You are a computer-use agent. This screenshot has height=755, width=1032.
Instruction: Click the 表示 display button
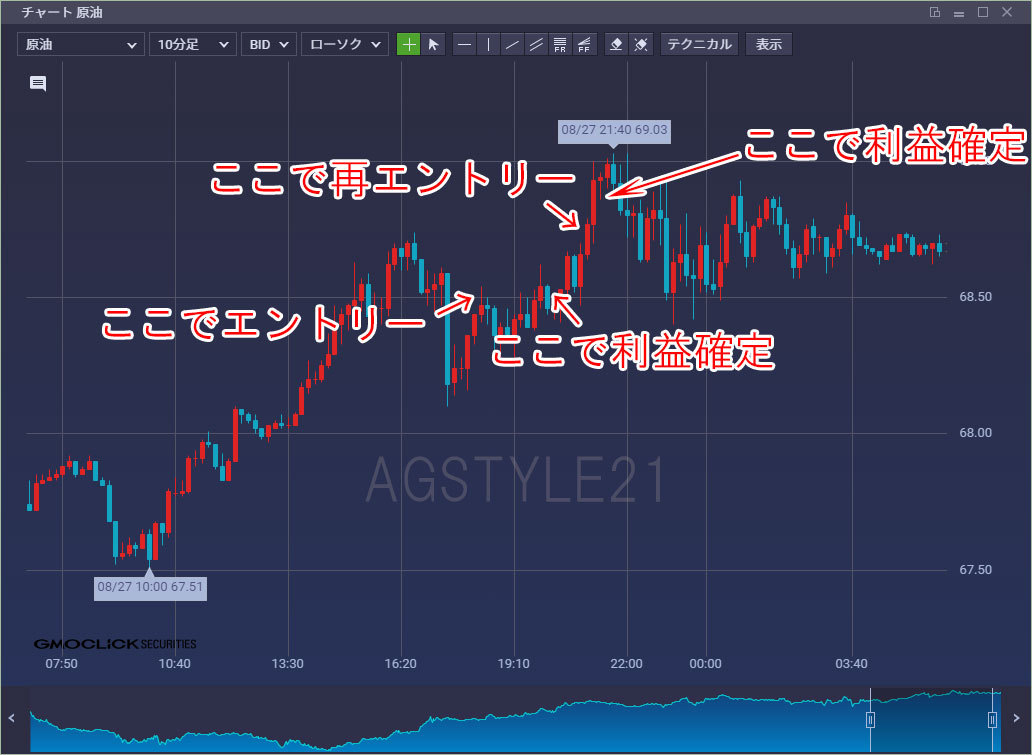tap(769, 45)
